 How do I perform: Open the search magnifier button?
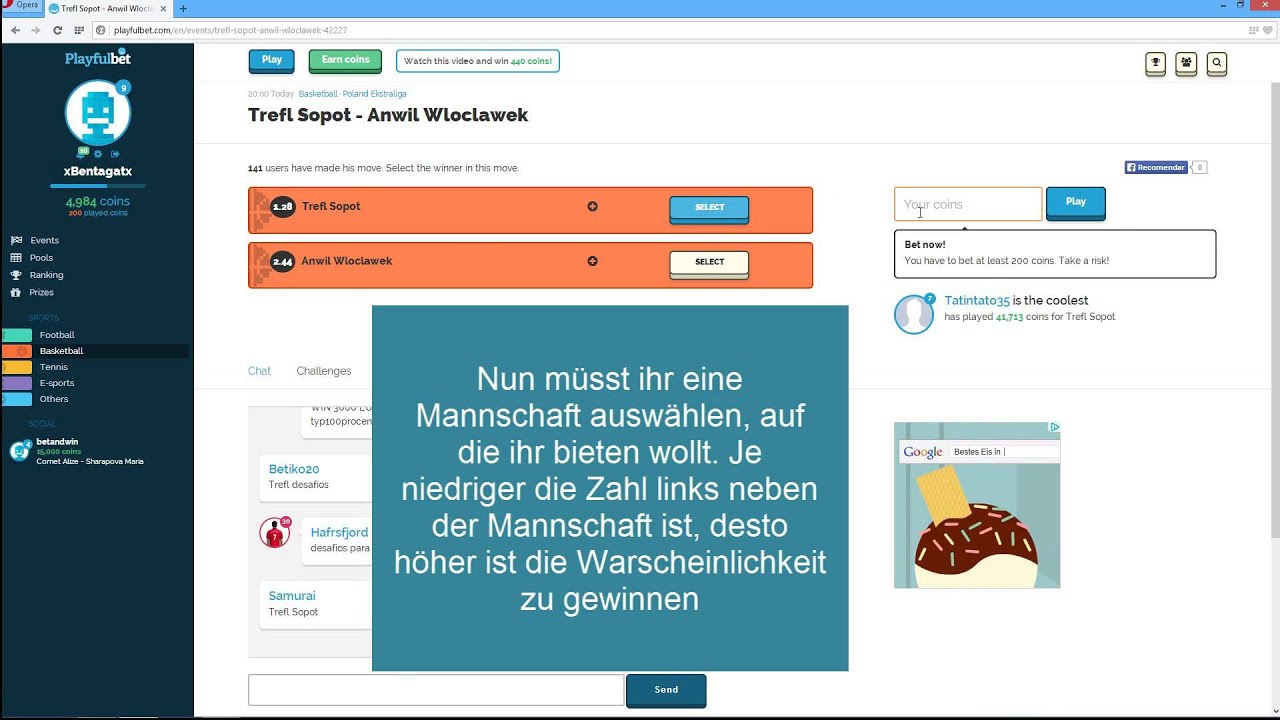pyautogui.click(x=1216, y=63)
